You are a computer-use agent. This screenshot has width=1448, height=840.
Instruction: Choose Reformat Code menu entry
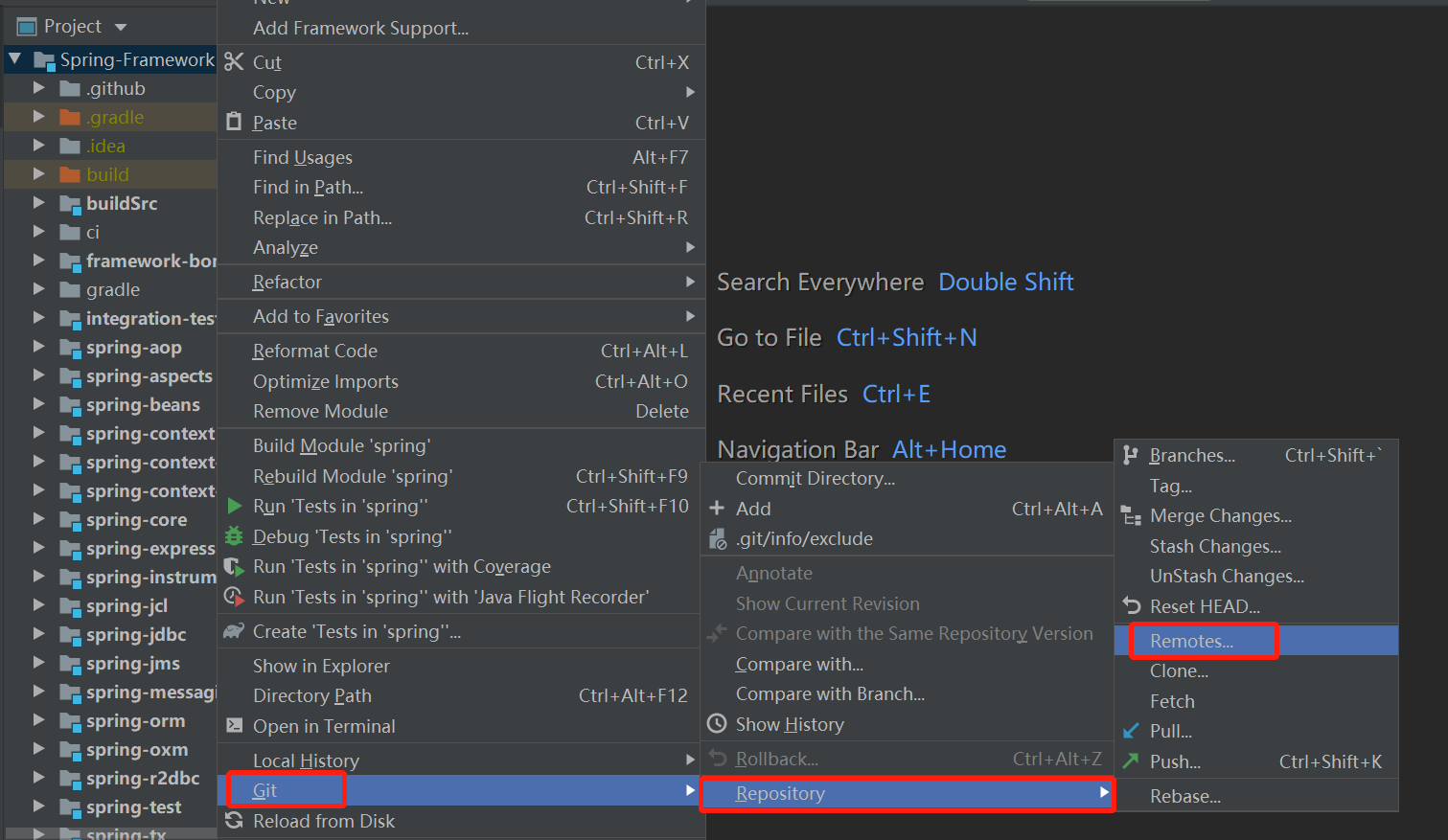point(461,351)
